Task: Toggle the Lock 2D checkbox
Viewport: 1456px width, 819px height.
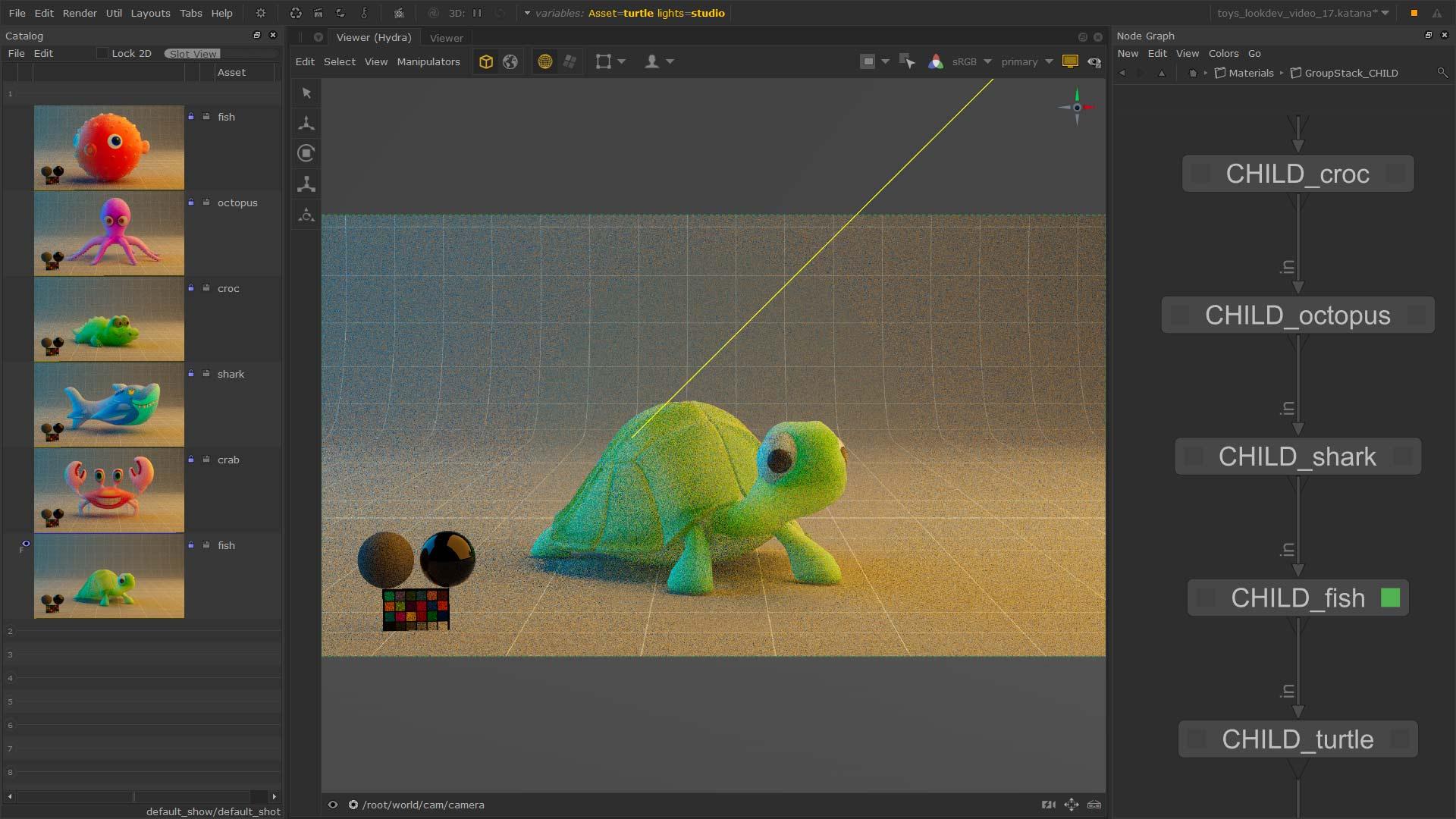Action: (102, 54)
